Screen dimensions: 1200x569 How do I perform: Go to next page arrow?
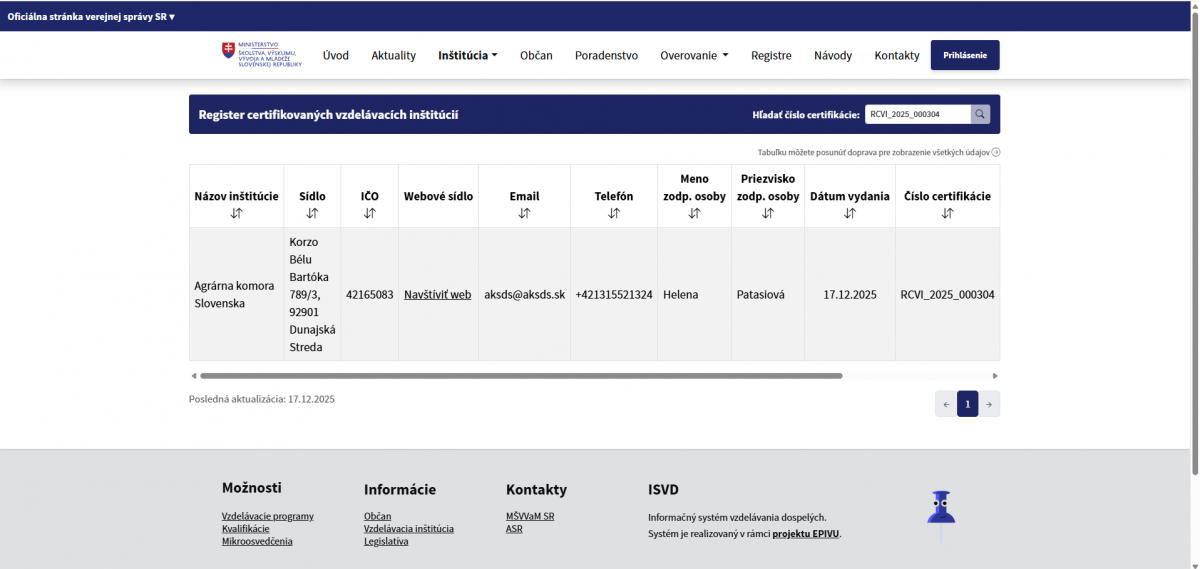point(989,404)
